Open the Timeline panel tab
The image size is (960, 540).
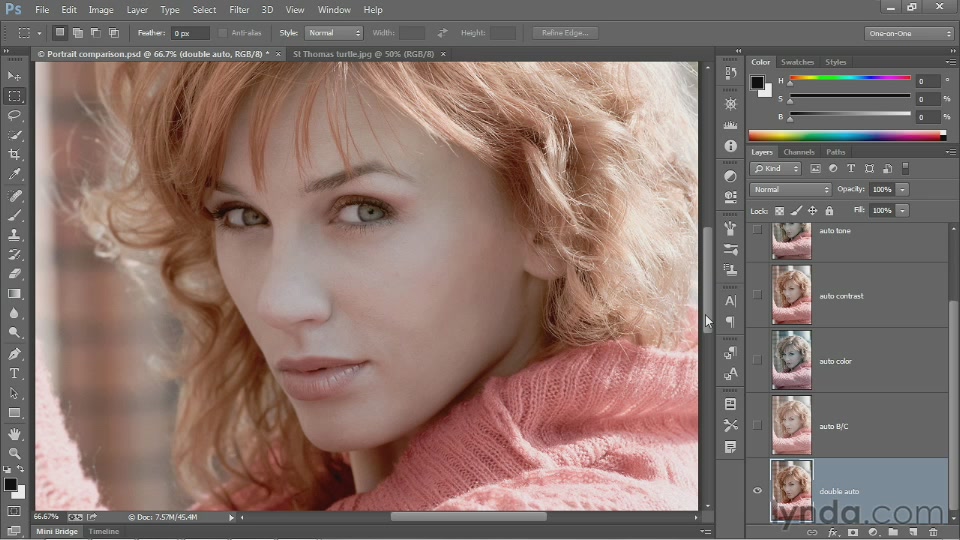point(103,531)
